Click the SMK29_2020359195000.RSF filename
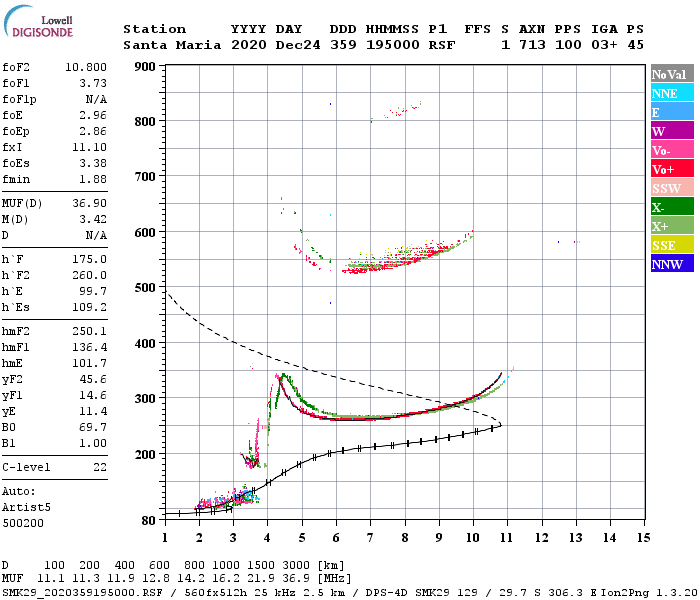The image size is (700, 600). [x=82, y=592]
